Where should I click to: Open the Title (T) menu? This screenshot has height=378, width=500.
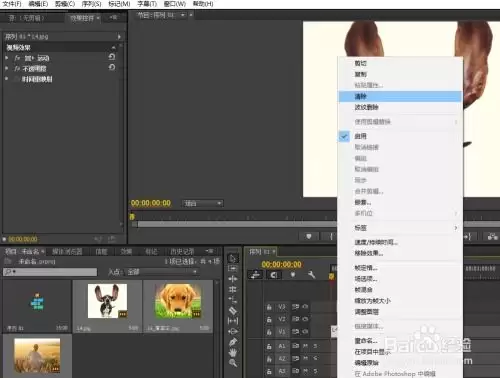[147, 4]
